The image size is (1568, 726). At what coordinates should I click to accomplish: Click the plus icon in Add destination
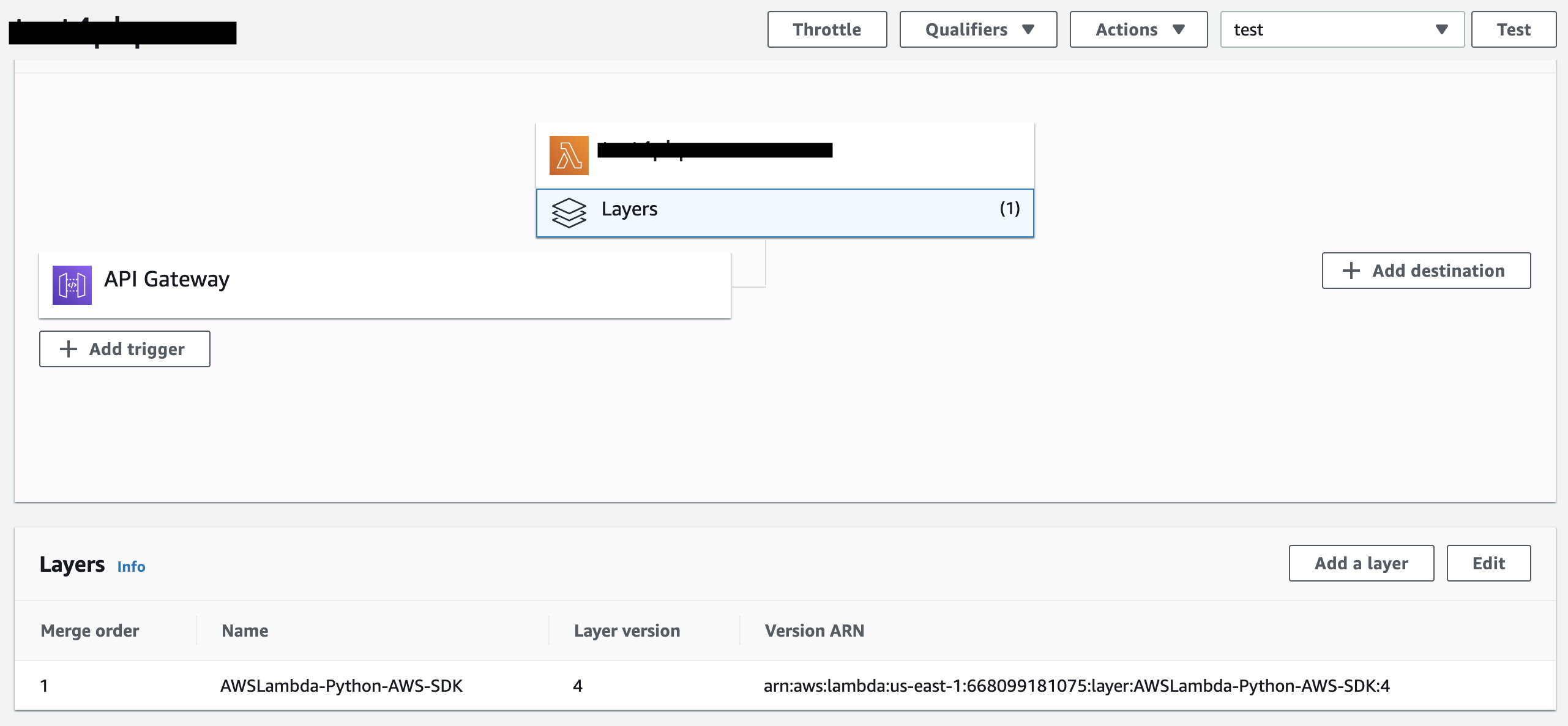click(x=1351, y=271)
